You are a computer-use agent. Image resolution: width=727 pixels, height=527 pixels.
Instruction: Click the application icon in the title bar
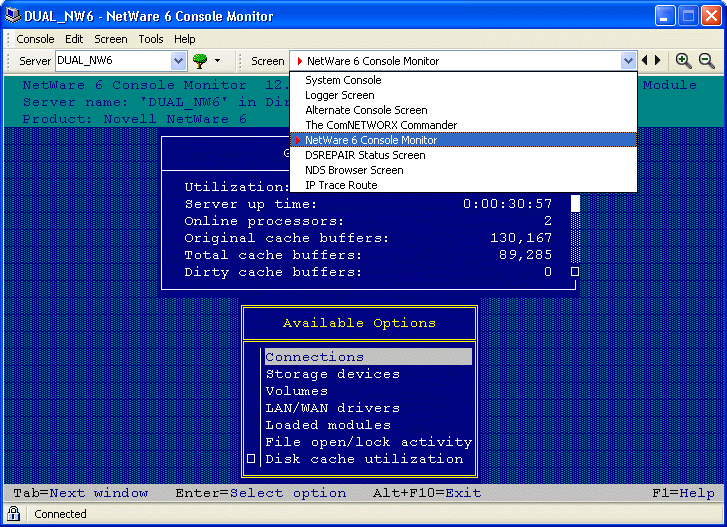pyautogui.click(x=13, y=15)
